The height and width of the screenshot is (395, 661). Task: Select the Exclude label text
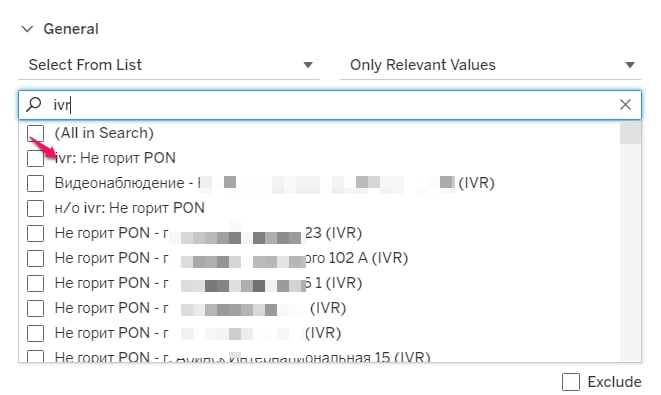615,382
